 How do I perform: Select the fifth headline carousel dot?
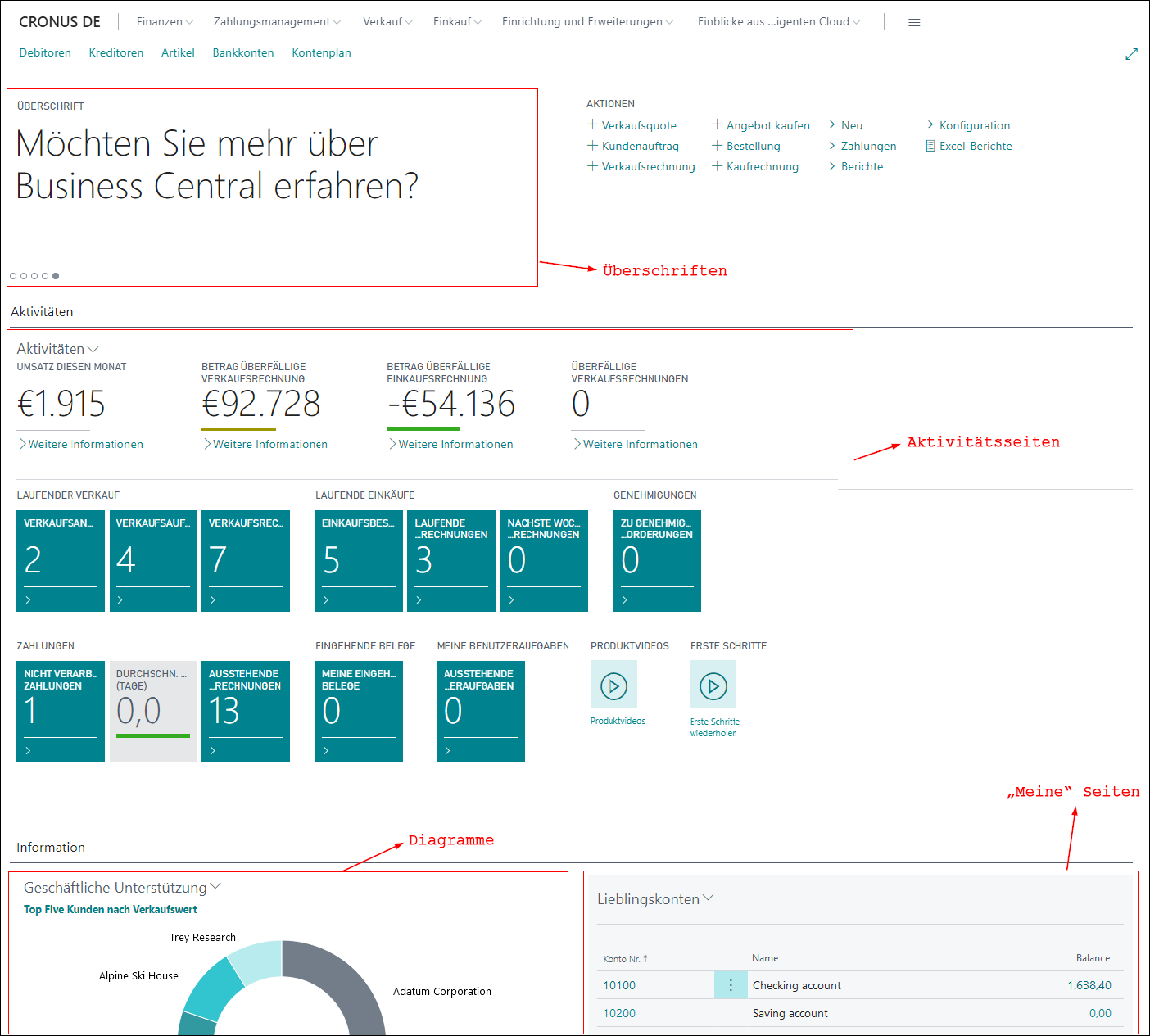click(56, 276)
